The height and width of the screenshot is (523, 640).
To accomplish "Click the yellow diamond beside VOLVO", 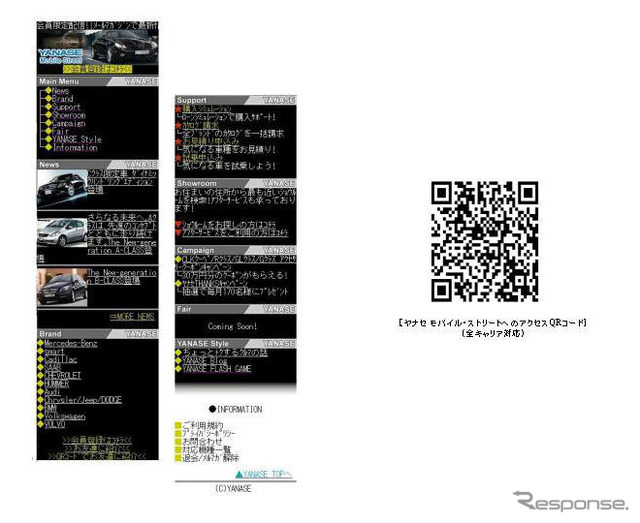I will click(40, 424).
